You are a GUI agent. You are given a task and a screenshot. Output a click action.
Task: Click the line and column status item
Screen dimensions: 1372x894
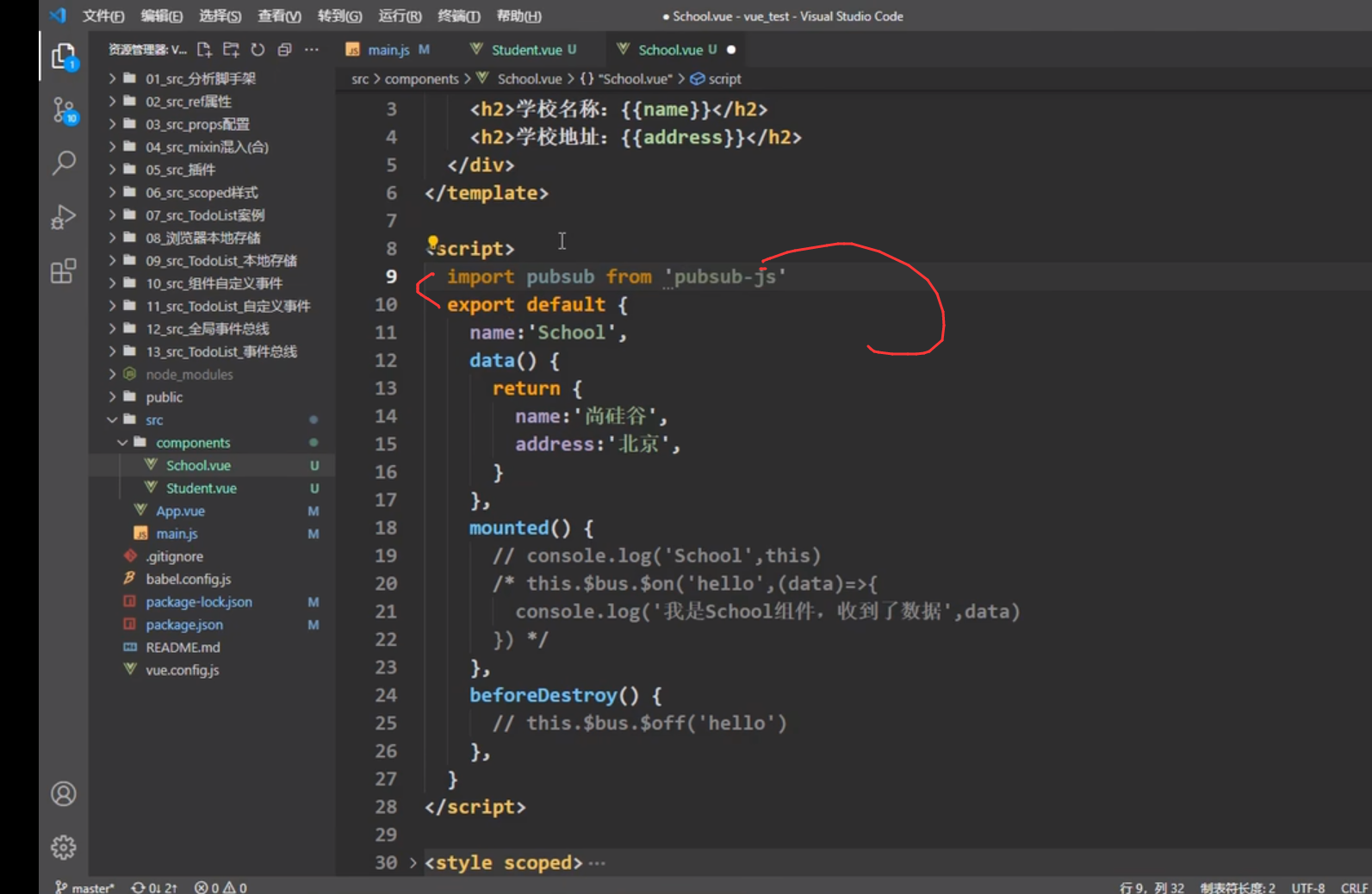[1152, 887]
